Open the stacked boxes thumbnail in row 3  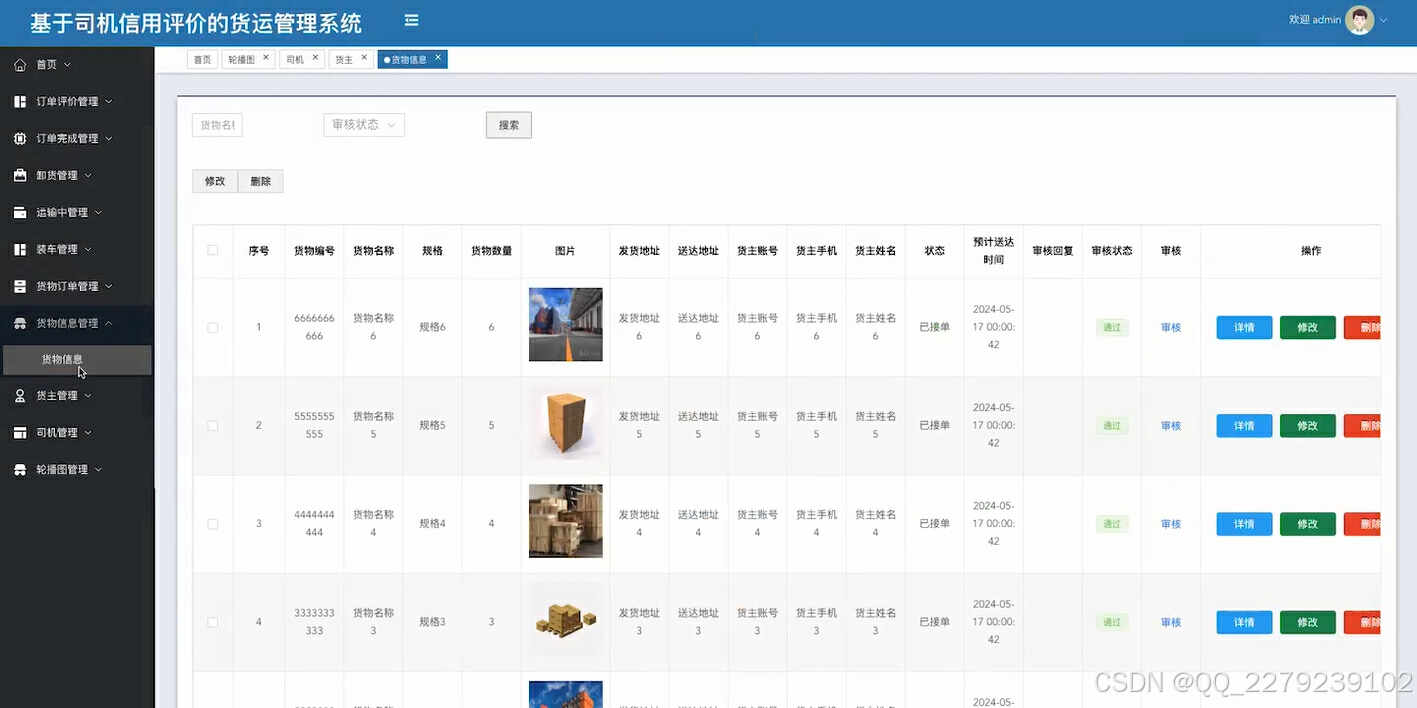565,521
